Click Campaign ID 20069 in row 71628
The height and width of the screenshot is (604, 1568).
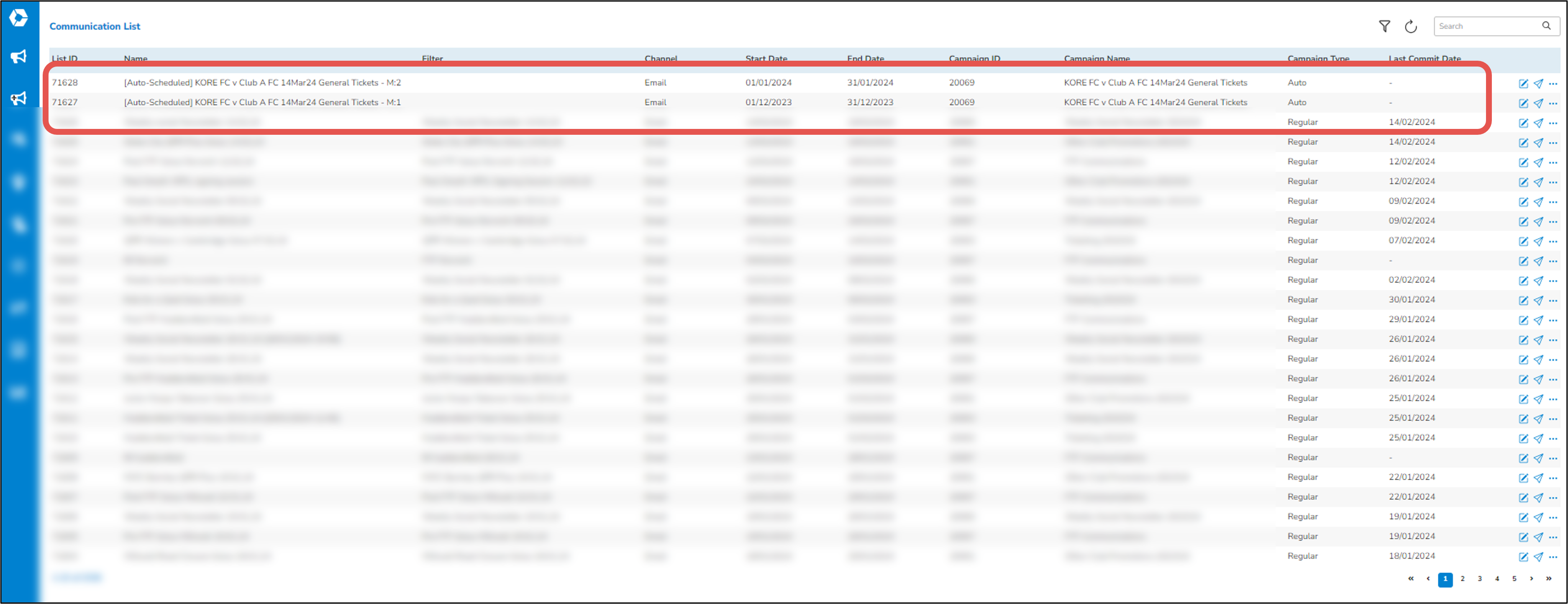pos(961,83)
